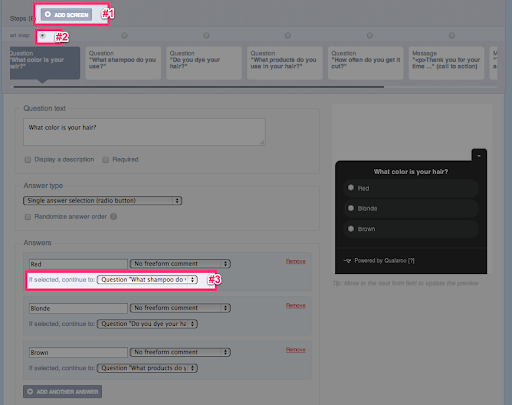The image size is (512, 405).
Task: Set shampoo question as start step
Action: (124, 35)
